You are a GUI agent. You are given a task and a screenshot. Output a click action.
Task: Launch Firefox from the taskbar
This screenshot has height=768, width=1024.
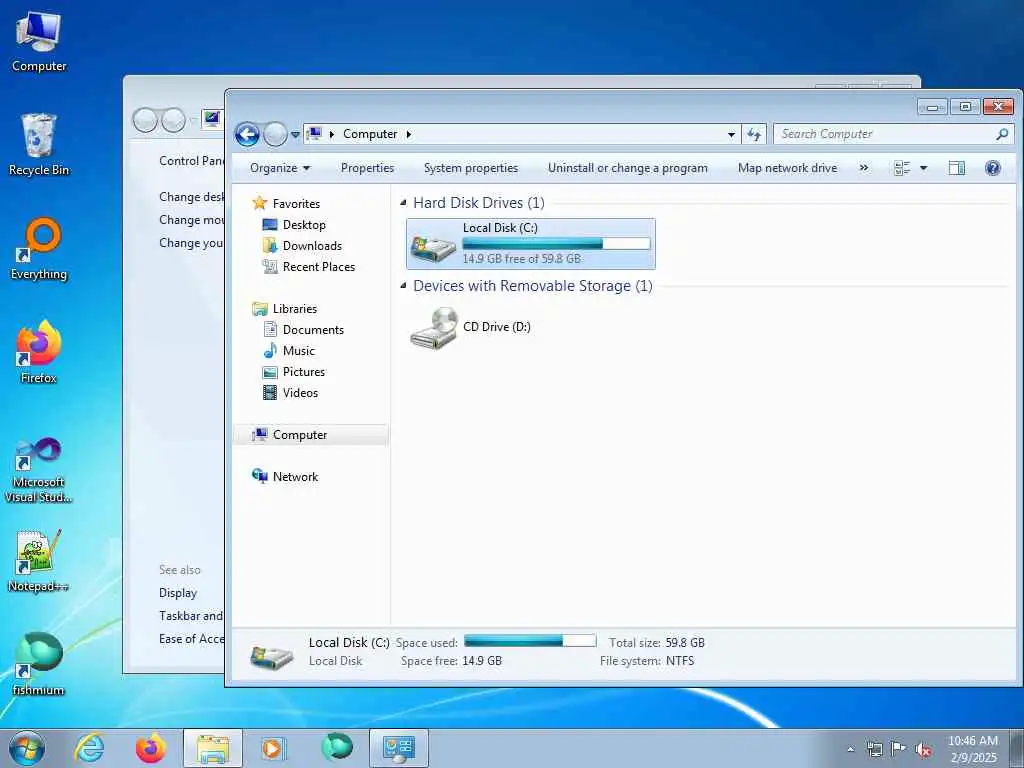pos(151,748)
